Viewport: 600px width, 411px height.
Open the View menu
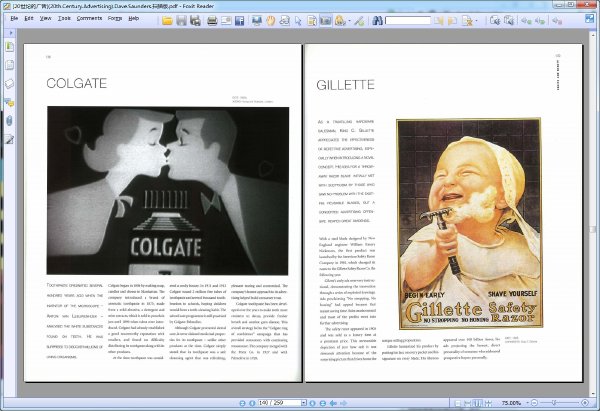46,18
